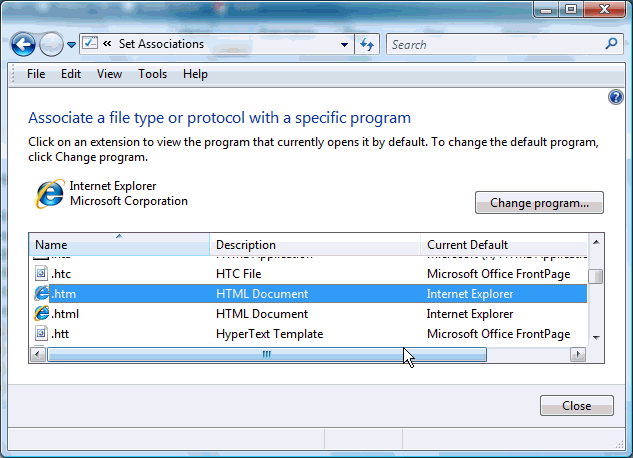Click the Change program button

(539, 203)
